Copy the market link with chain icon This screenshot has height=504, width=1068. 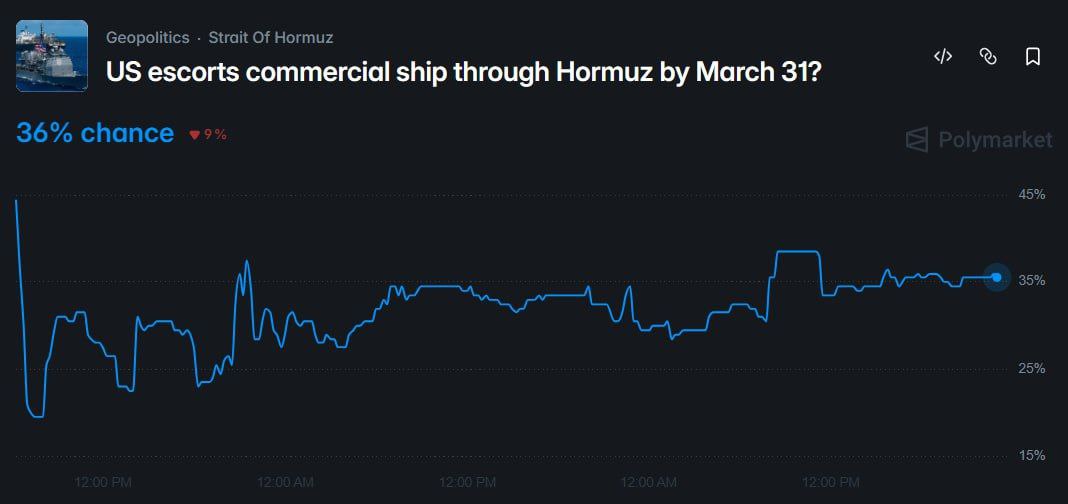coord(988,56)
